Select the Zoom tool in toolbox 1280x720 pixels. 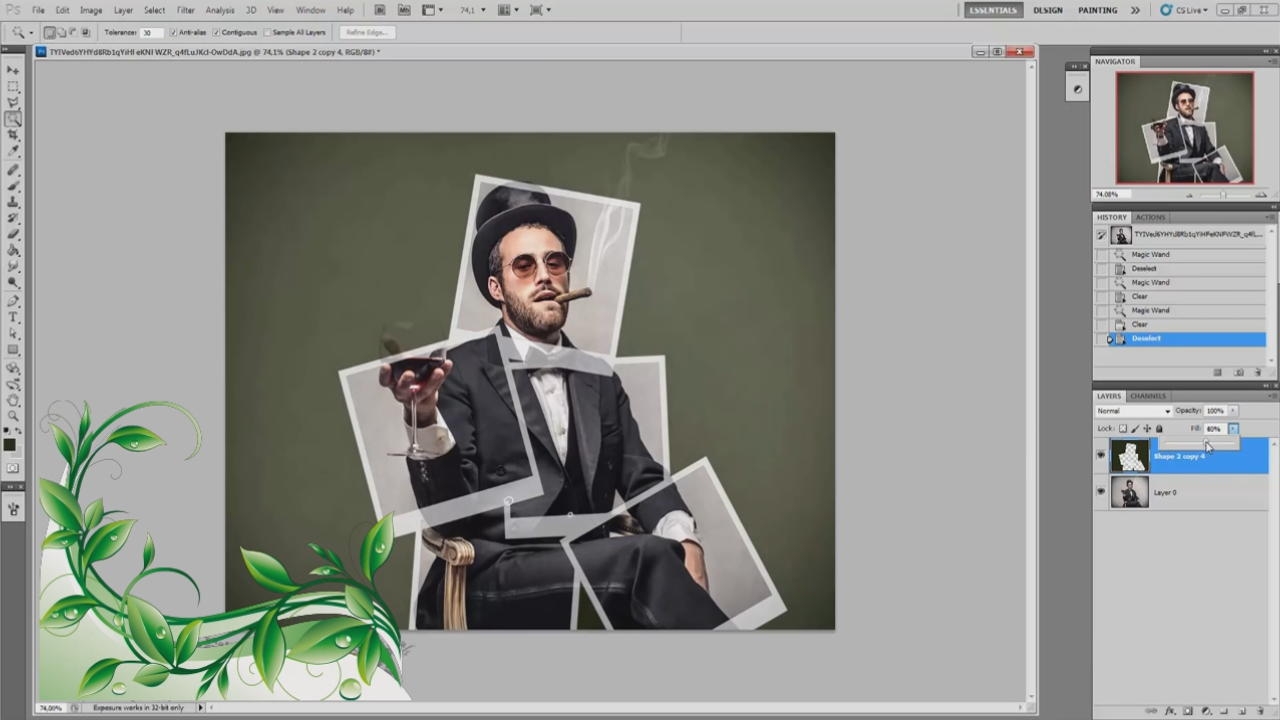coord(13,416)
